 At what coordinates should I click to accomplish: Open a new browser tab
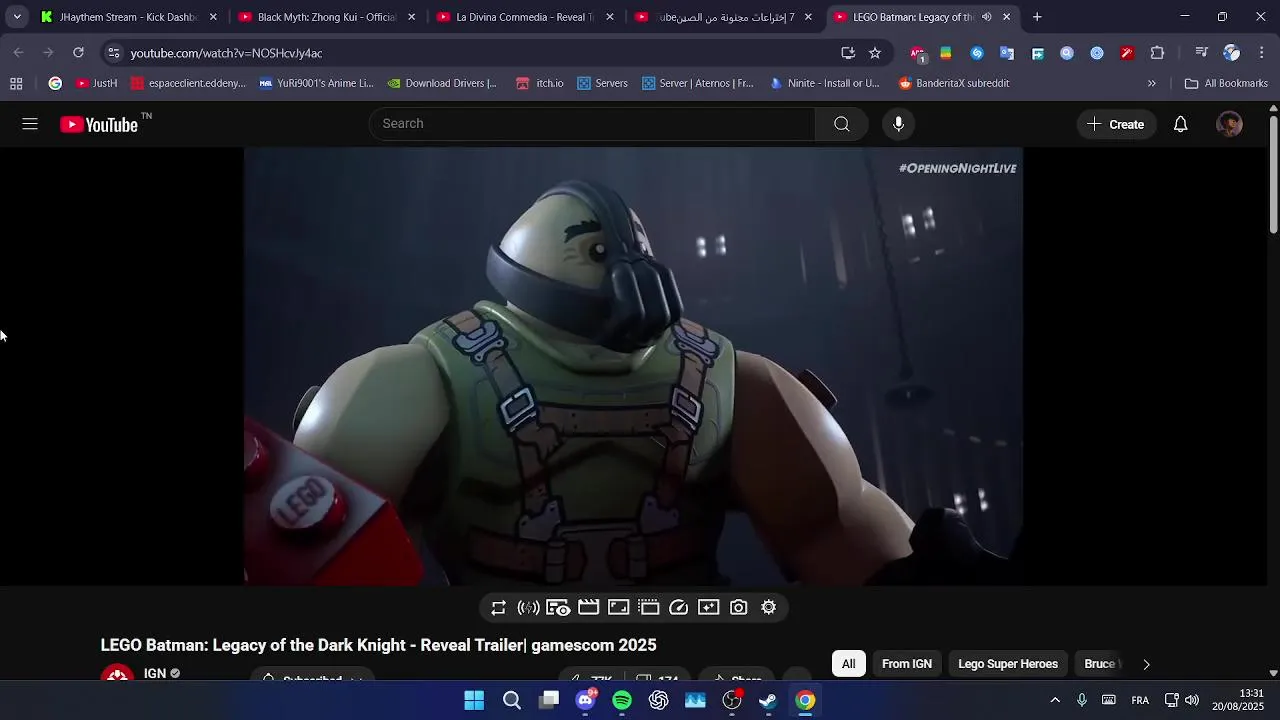click(x=1037, y=17)
